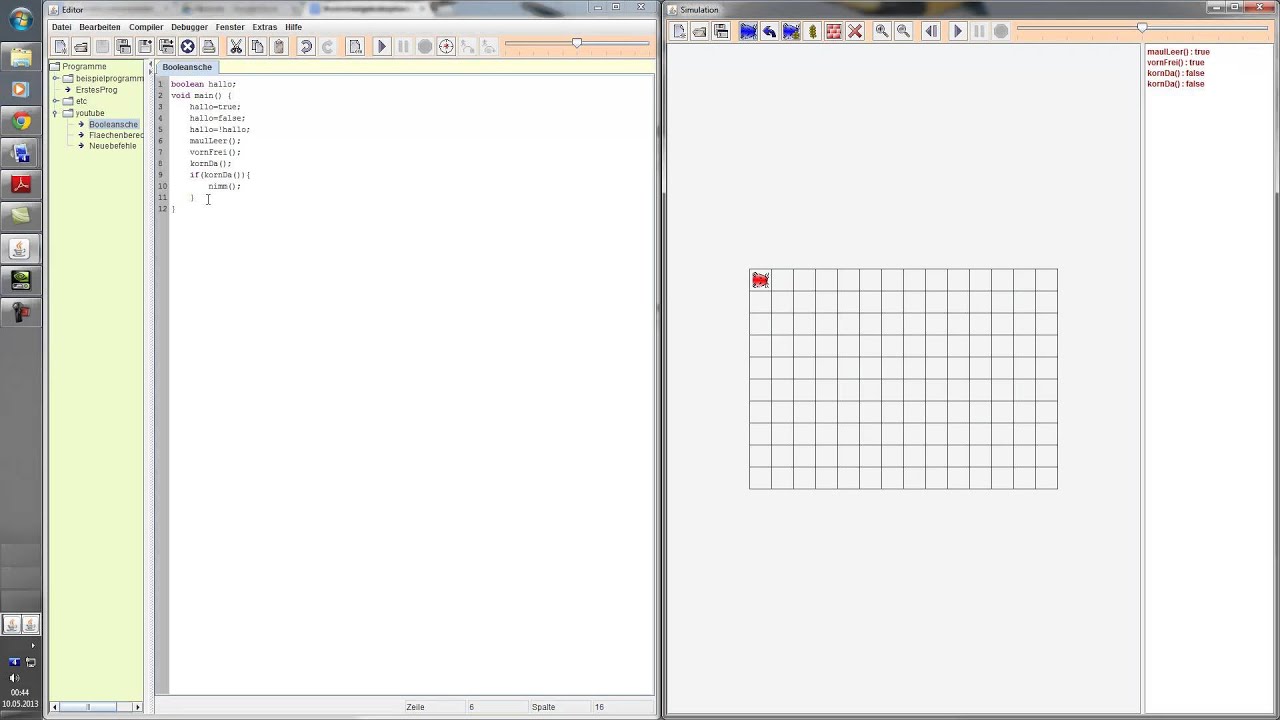Open the Datei menu
This screenshot has width=1280, height=720.
click(61, 27)
